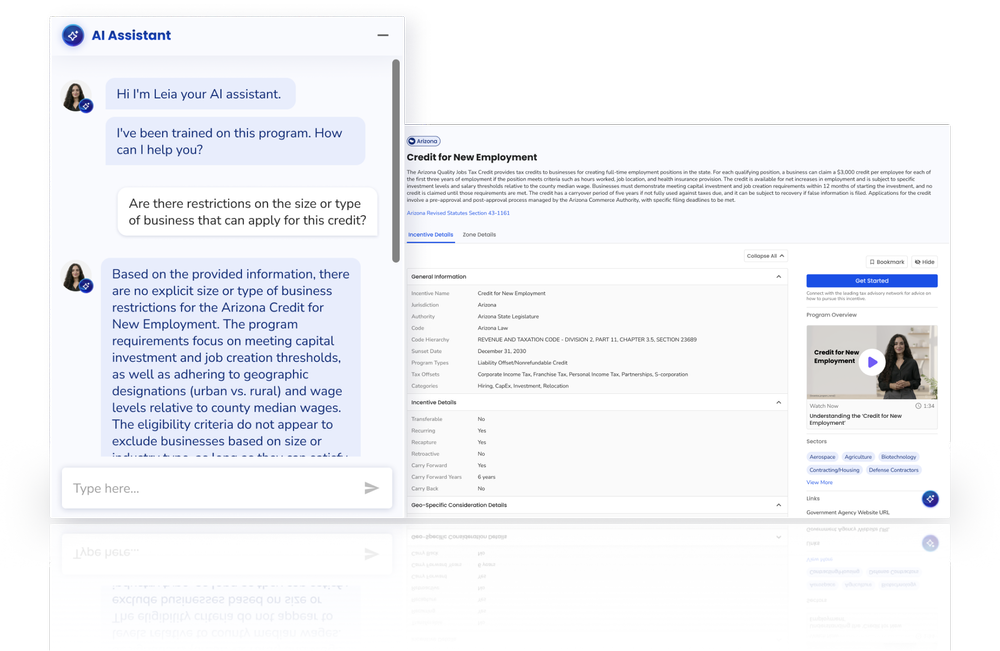The height and width of the screenshot is (651, 1000).
Task: Switch to the Incentive Details tab
Action: click(430, 235)
